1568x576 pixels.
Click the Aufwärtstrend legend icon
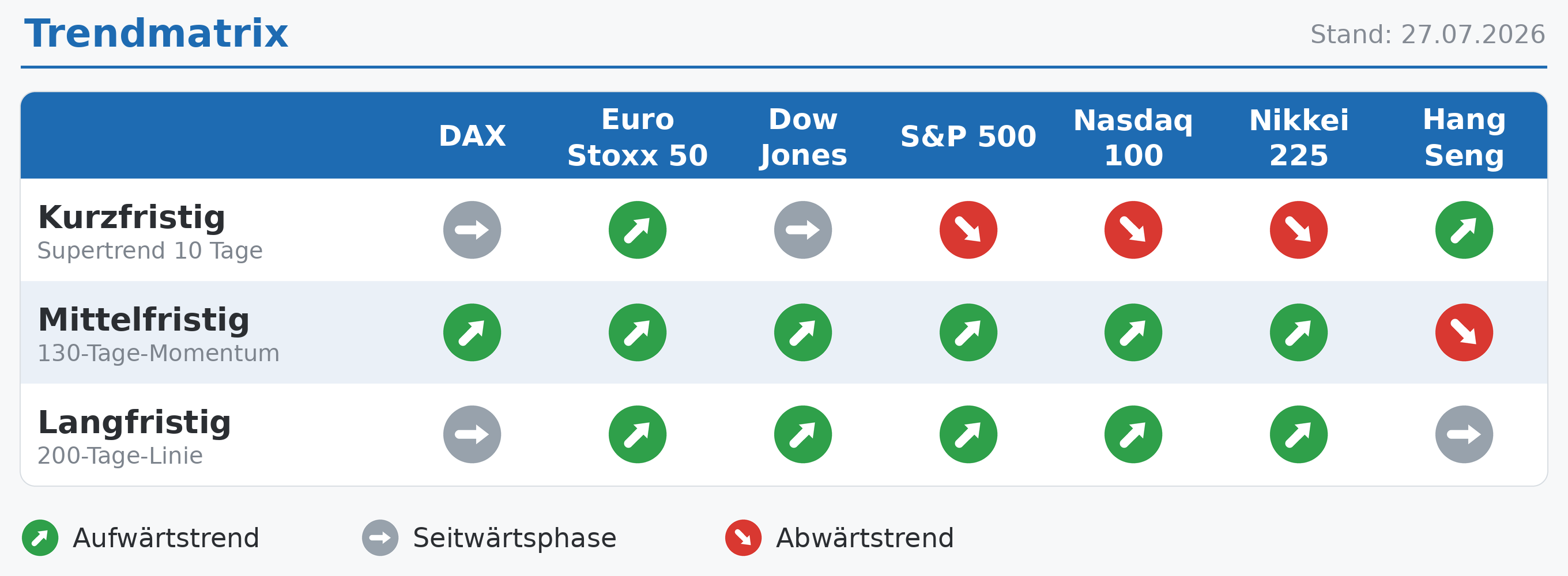[x=40, y=537]
